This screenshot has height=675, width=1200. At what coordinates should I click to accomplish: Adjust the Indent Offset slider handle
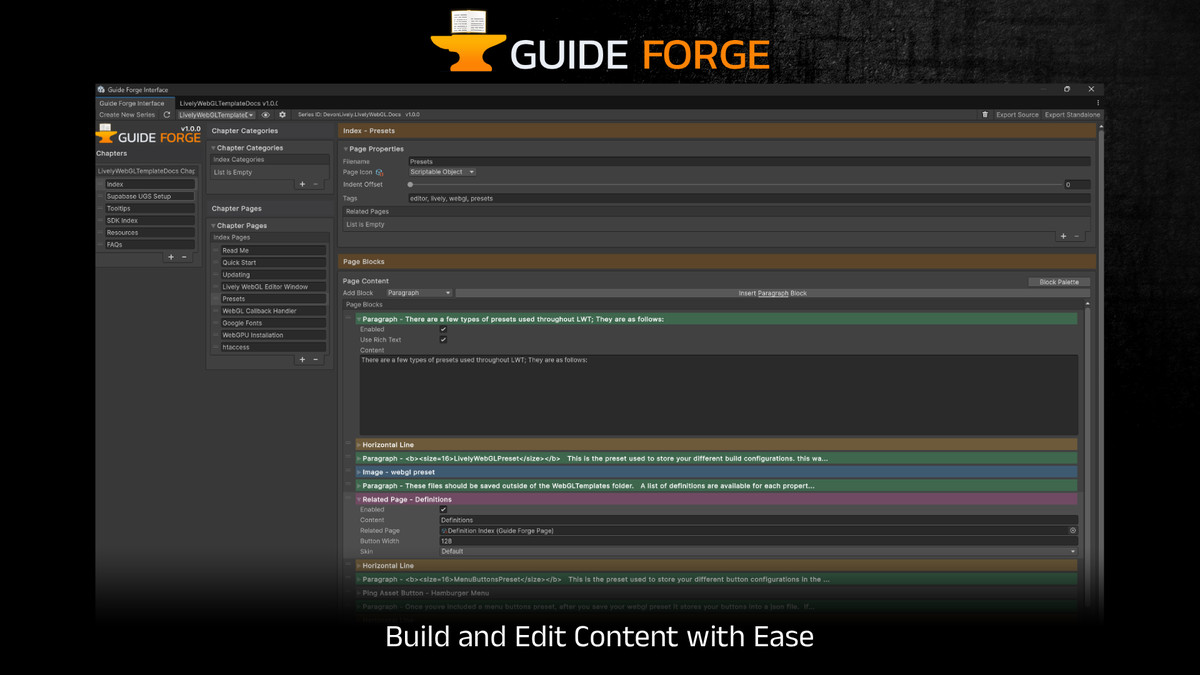410,185
